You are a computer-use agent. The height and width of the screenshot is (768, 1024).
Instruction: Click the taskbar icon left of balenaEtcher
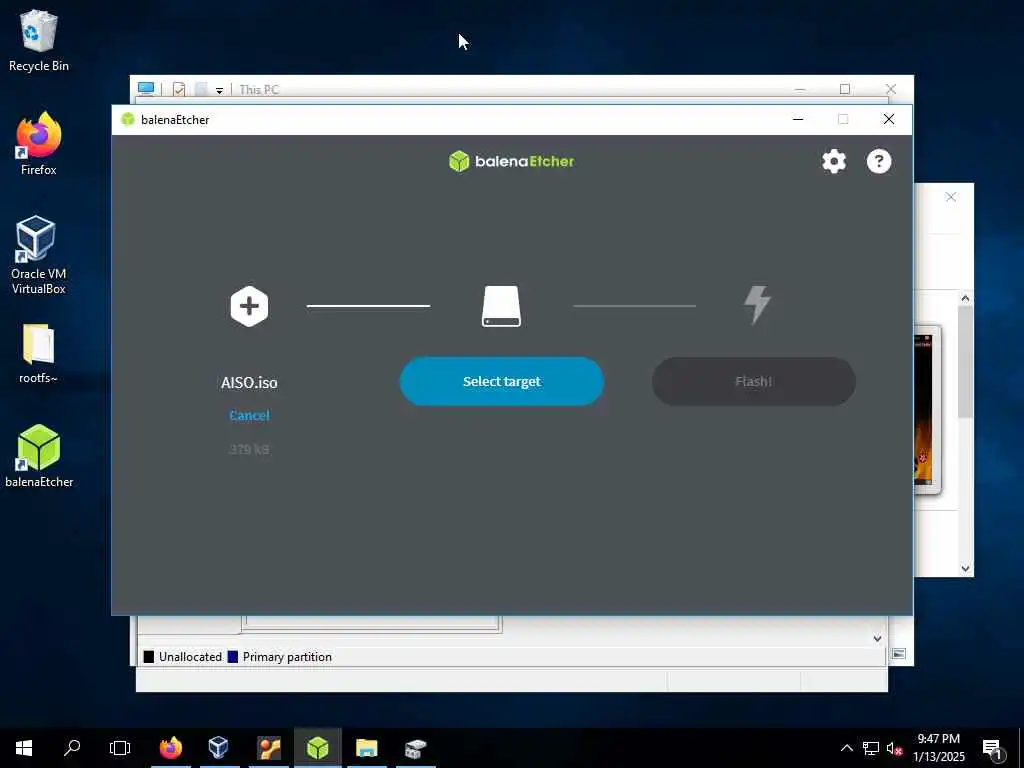click(268, 748)
